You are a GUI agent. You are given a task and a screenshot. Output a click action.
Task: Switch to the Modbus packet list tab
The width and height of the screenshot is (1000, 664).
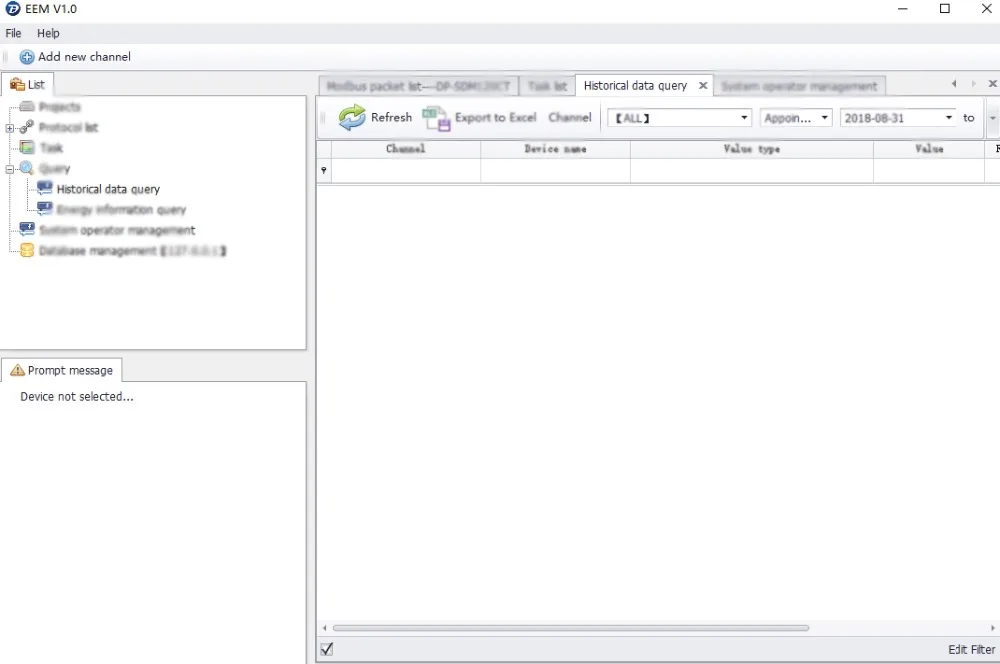(418, 86)
